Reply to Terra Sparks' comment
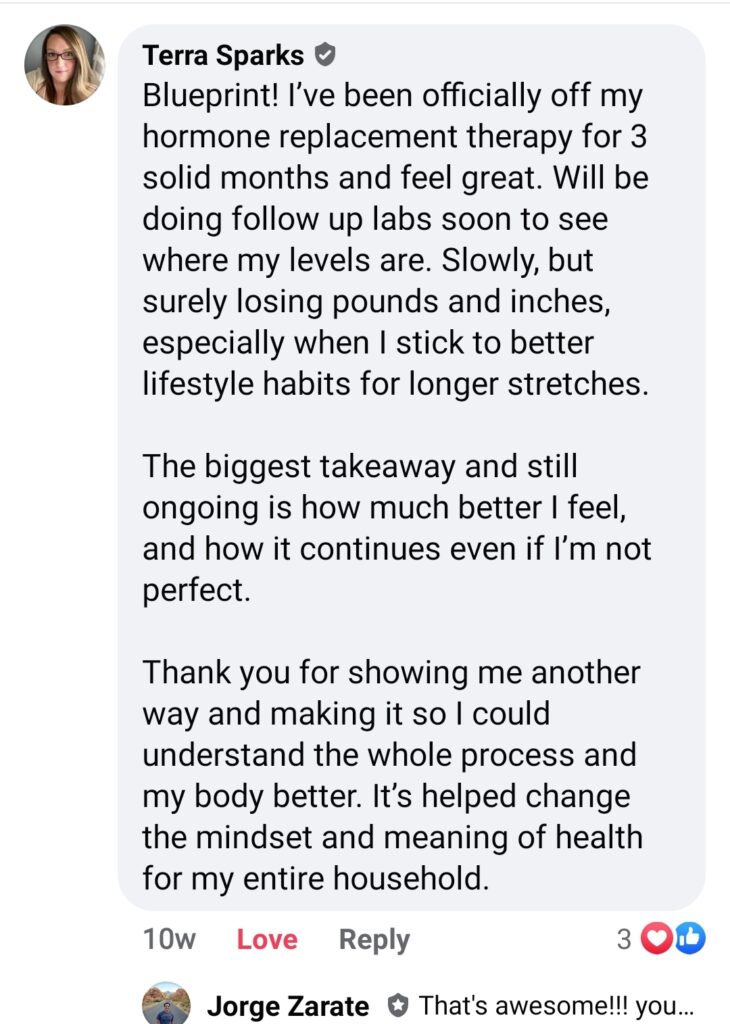This screenshot has width=730, height=1024. (374, 939)
